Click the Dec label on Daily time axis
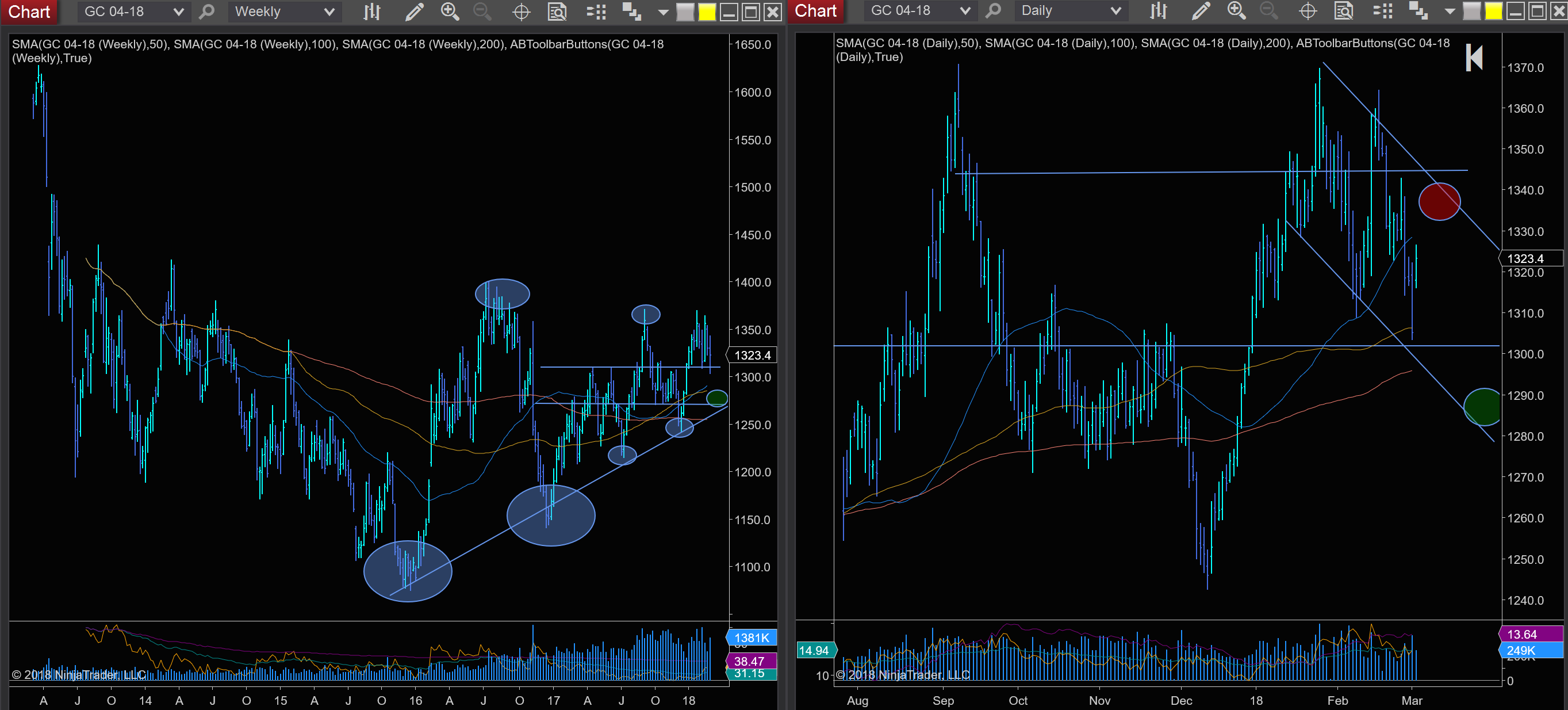 [x=1181, y=700]
